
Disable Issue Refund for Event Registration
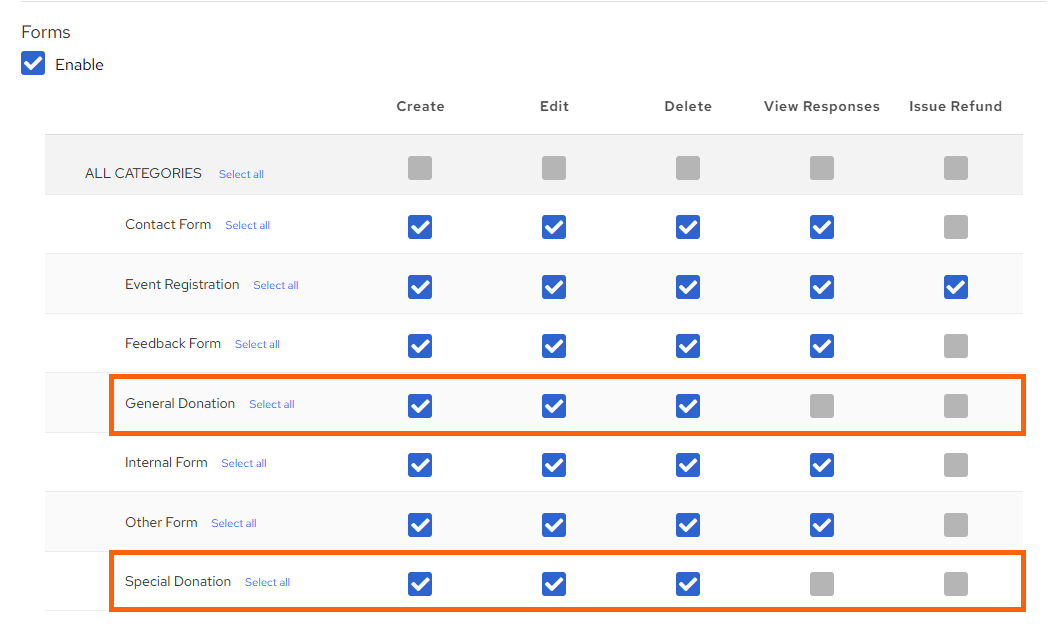point(955,287)
